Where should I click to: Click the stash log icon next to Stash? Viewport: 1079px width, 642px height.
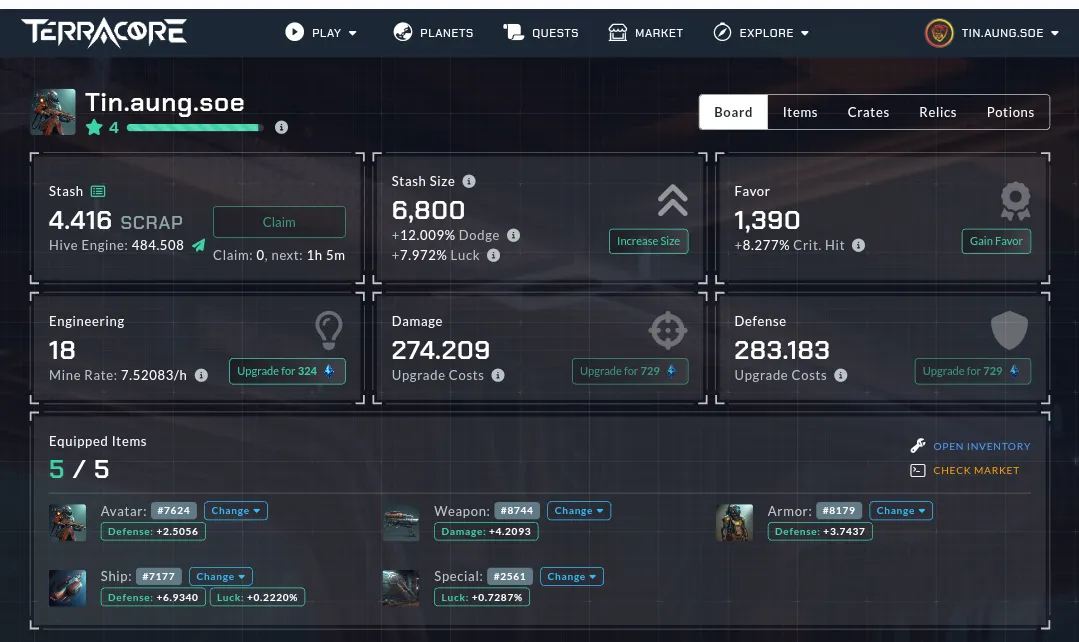pyautogui.click(x=98, y=191)
